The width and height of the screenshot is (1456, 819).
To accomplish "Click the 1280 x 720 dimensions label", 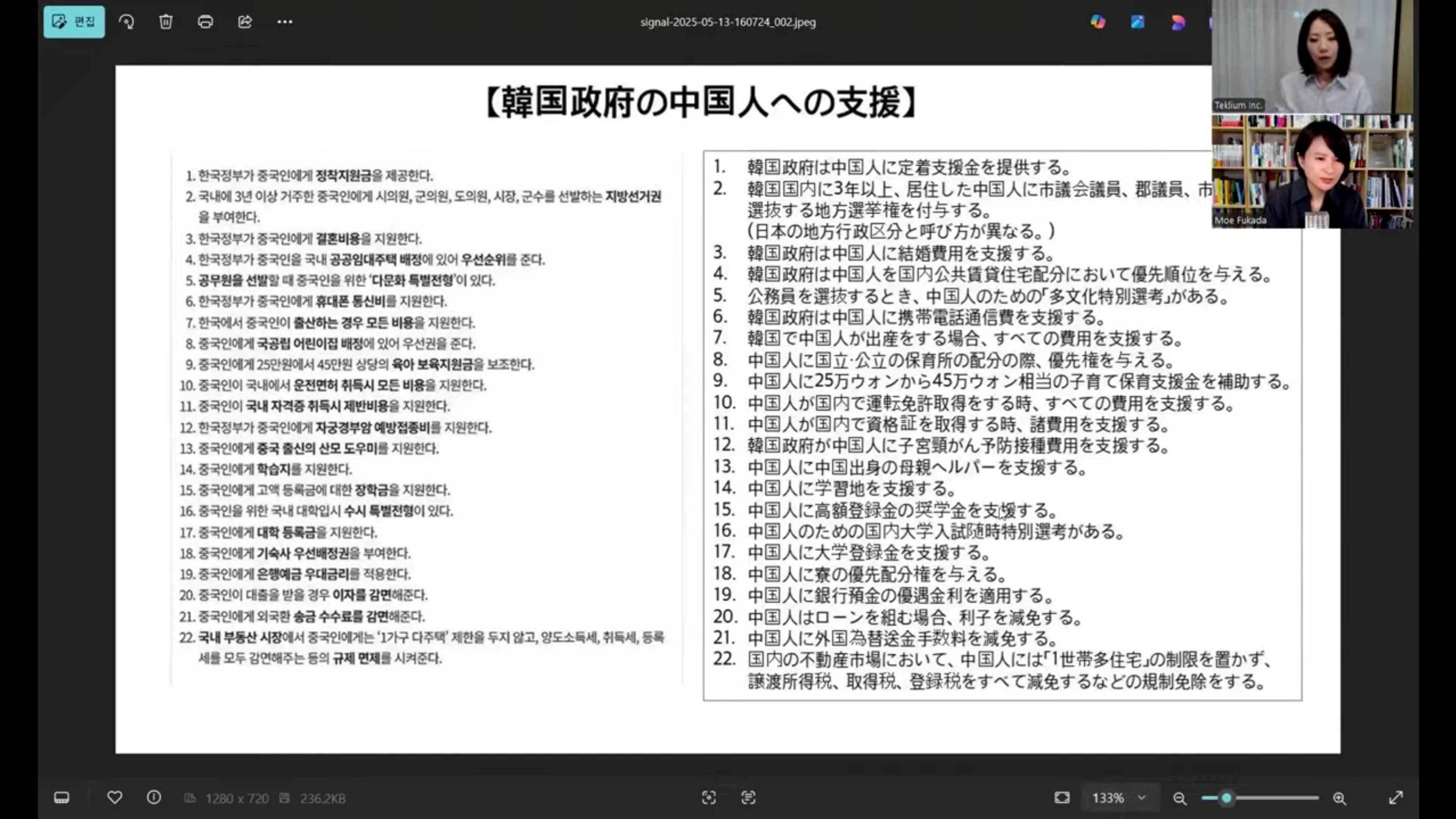I will 237,798.
